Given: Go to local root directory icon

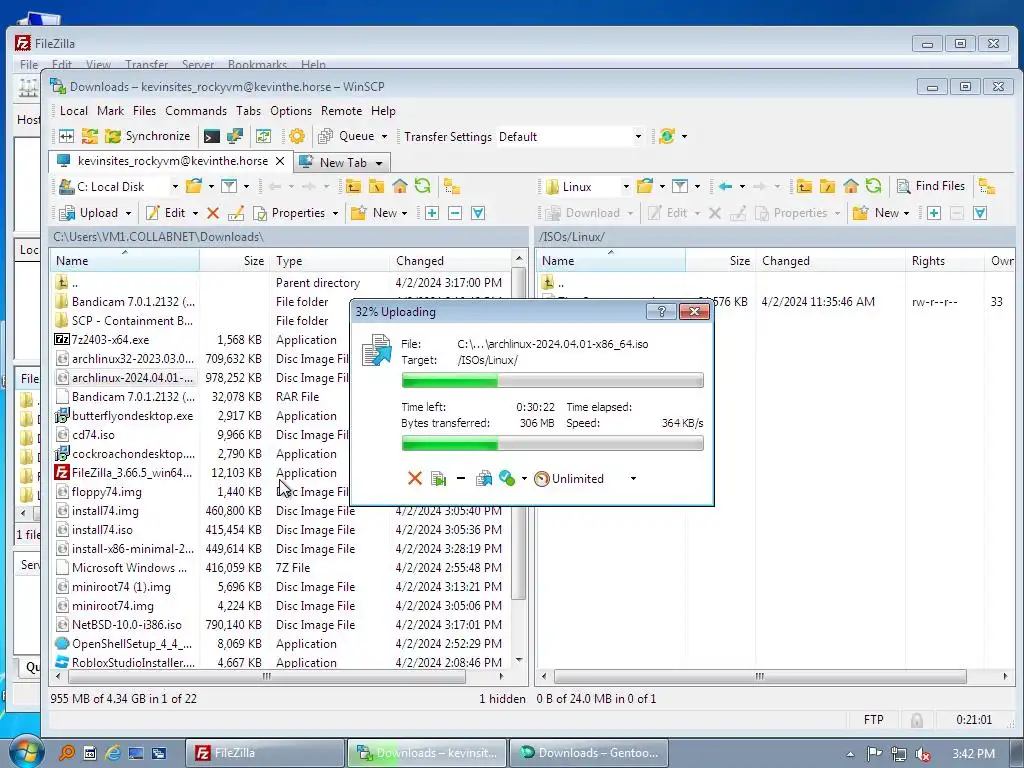Looking at the screenshot, I should (x=376, y=187).
